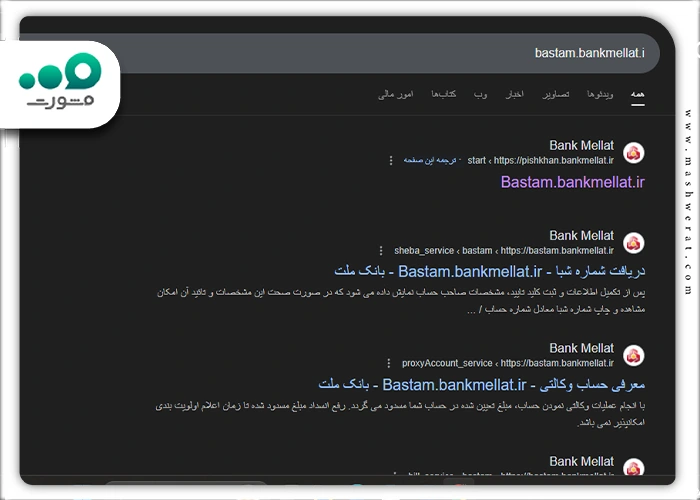
Task: Click the proxyAccount_service URL breadcrumb
Action: click(508, 363)
